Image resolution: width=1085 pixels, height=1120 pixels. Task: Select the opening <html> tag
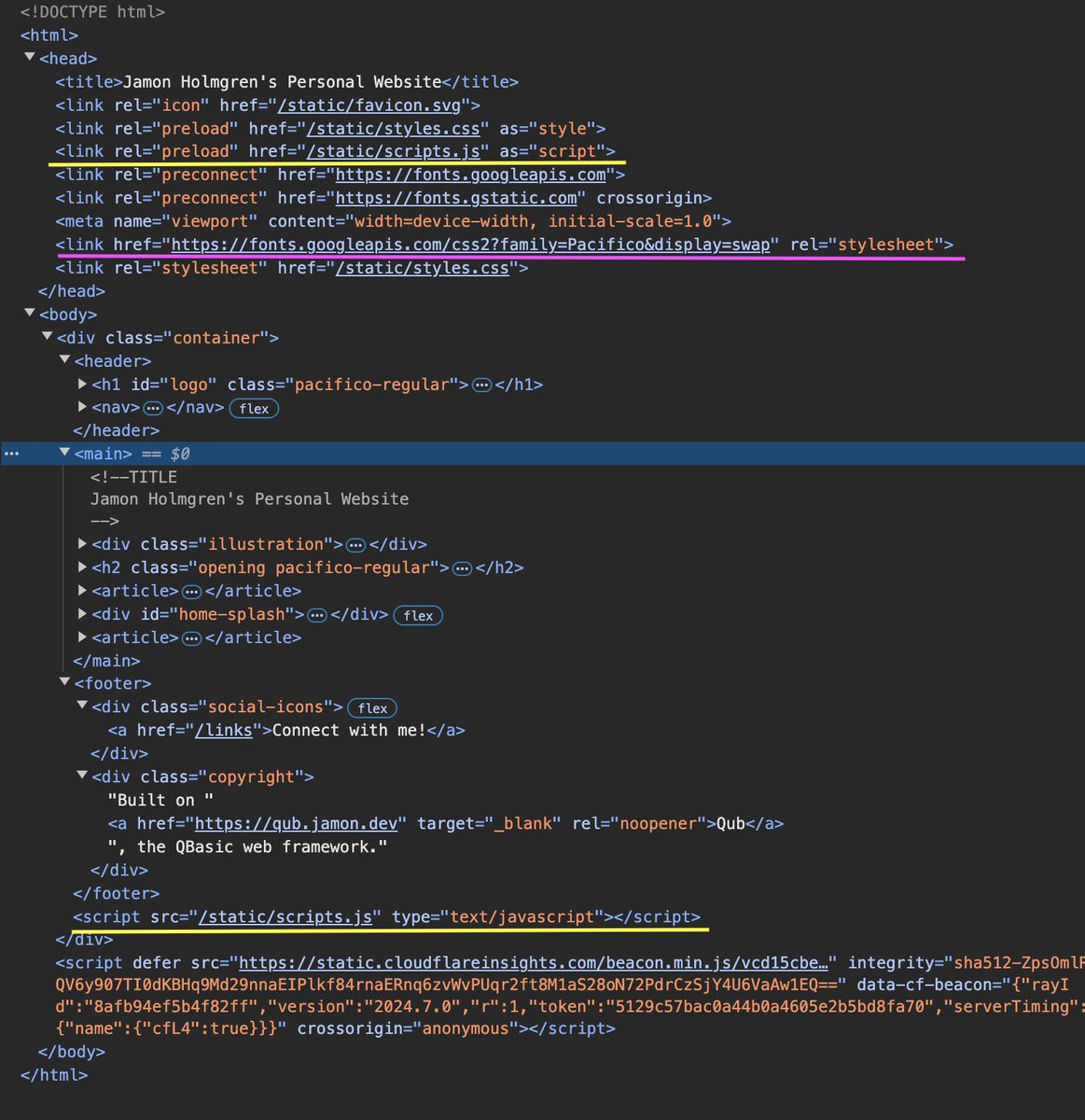(x=49, y=35)
